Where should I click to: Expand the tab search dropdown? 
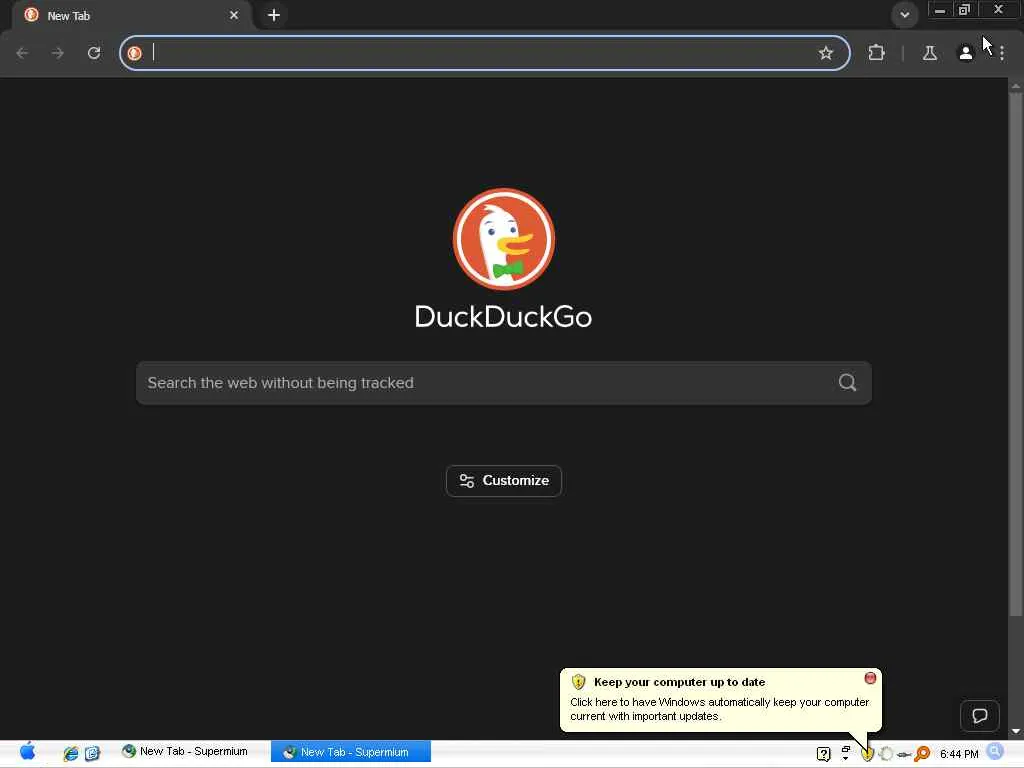coord(904,14)
